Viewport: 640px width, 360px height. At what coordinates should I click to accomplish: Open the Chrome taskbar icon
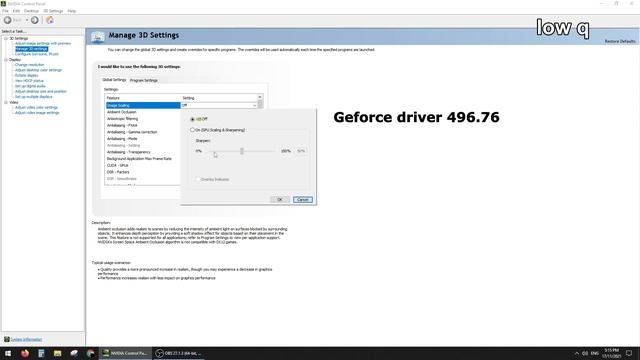(91, 353)
